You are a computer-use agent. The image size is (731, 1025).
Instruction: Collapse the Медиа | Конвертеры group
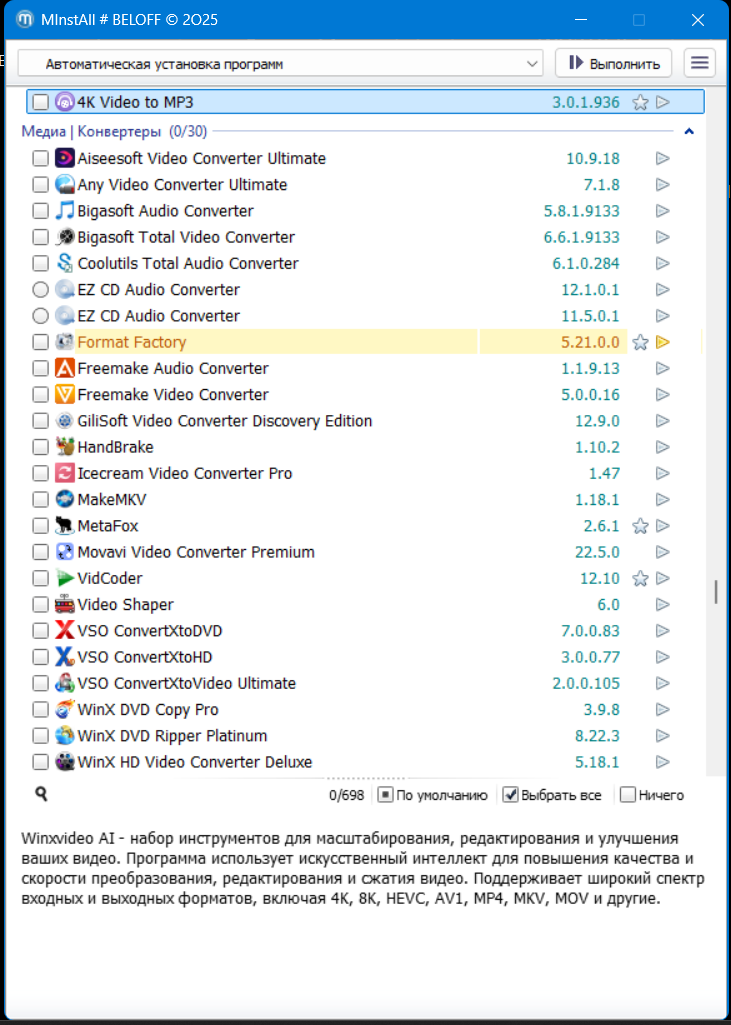click(x=688, y=131)
